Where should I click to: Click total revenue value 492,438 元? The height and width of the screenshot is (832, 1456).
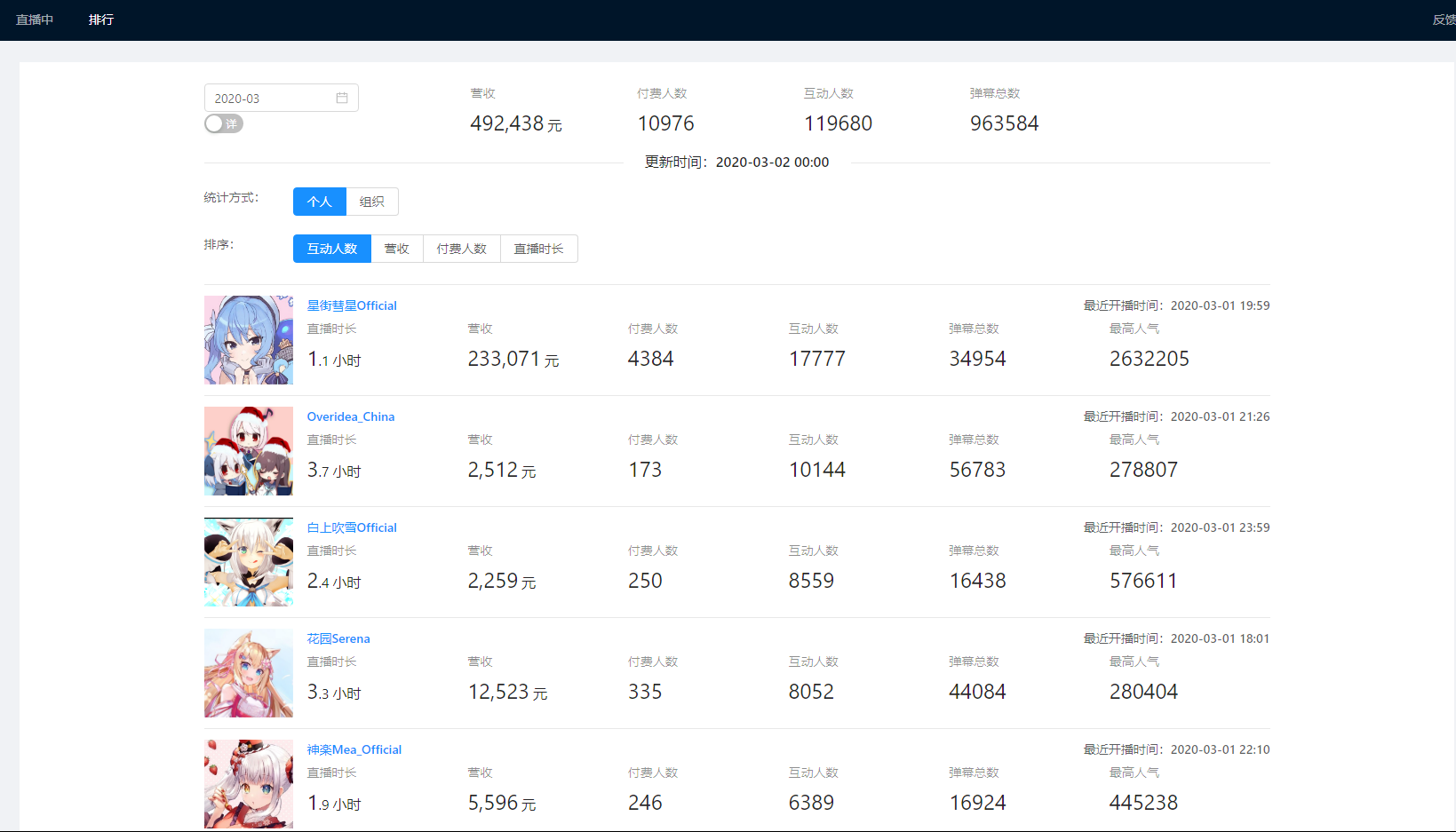(x=516, y=123)
